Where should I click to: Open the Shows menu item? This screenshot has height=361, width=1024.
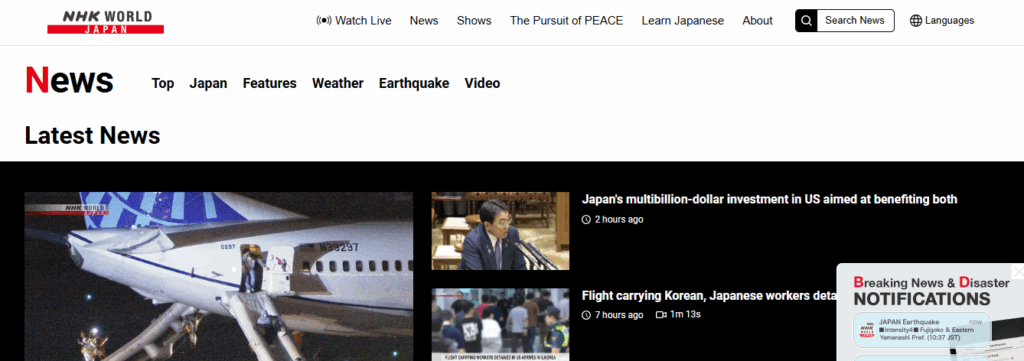(x=474, y=20)
